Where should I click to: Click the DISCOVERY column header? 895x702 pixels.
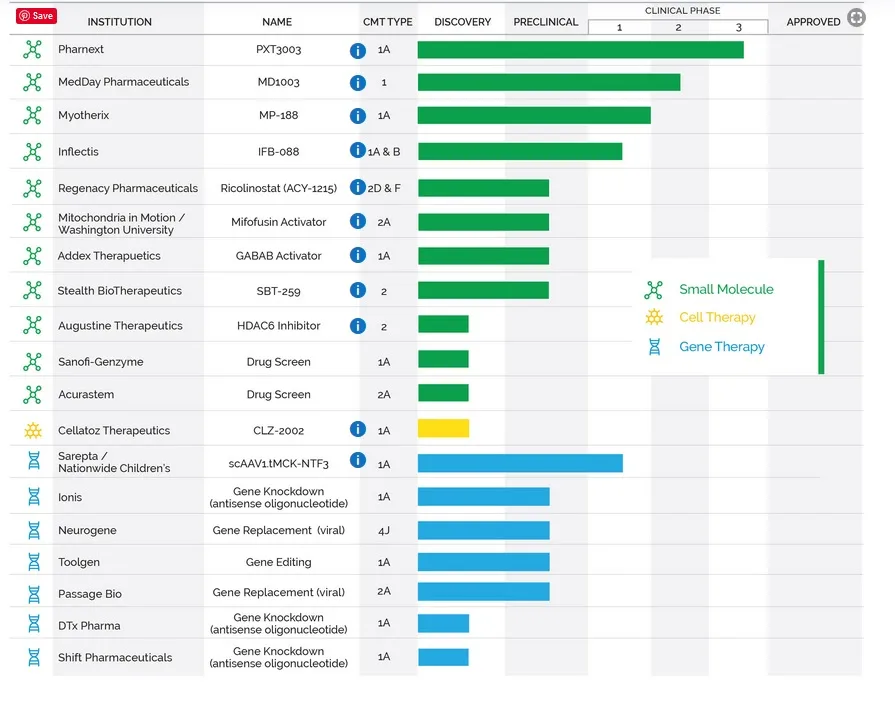click(x=462, y=22)
